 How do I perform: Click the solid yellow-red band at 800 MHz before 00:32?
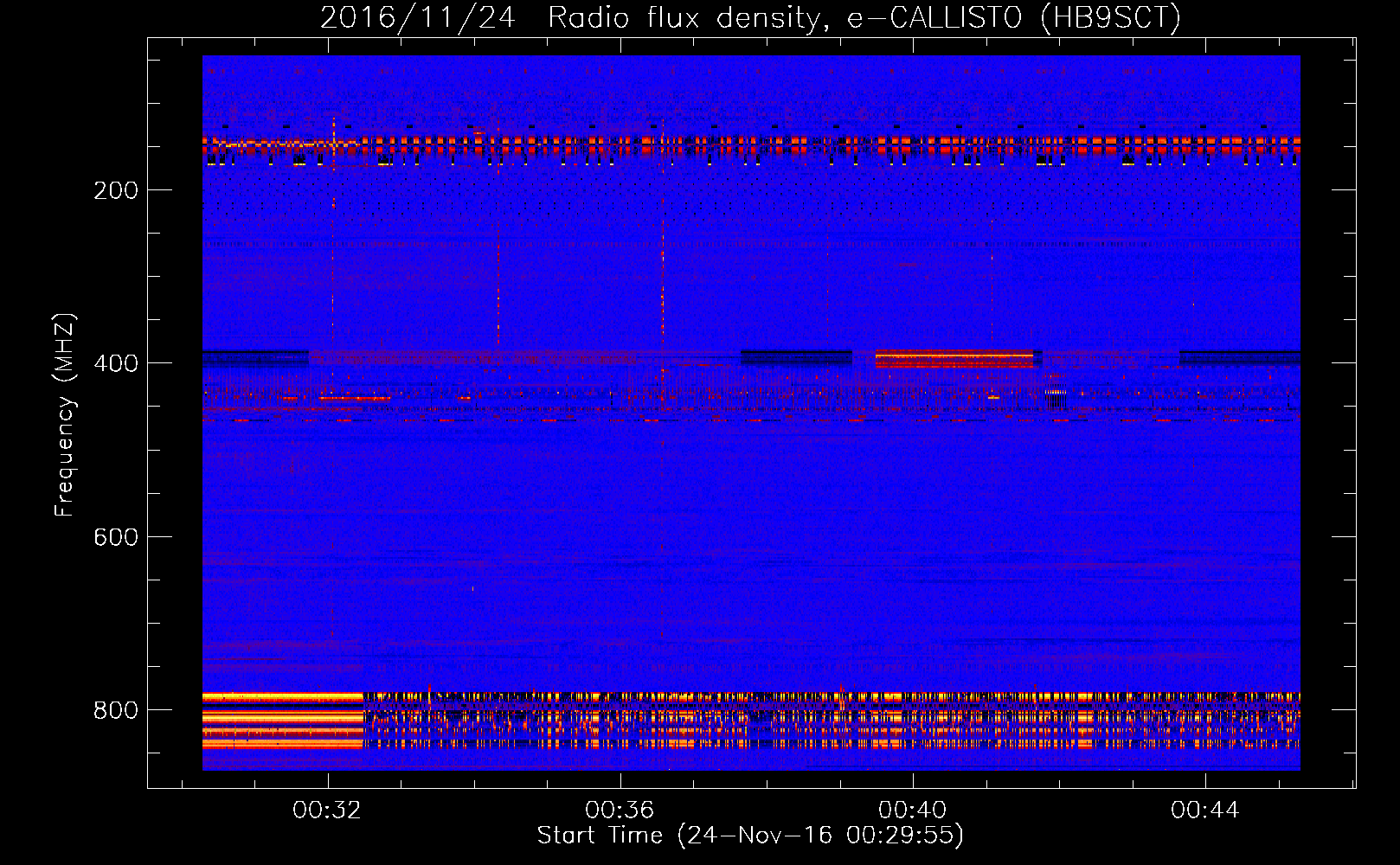coord(283,720)
